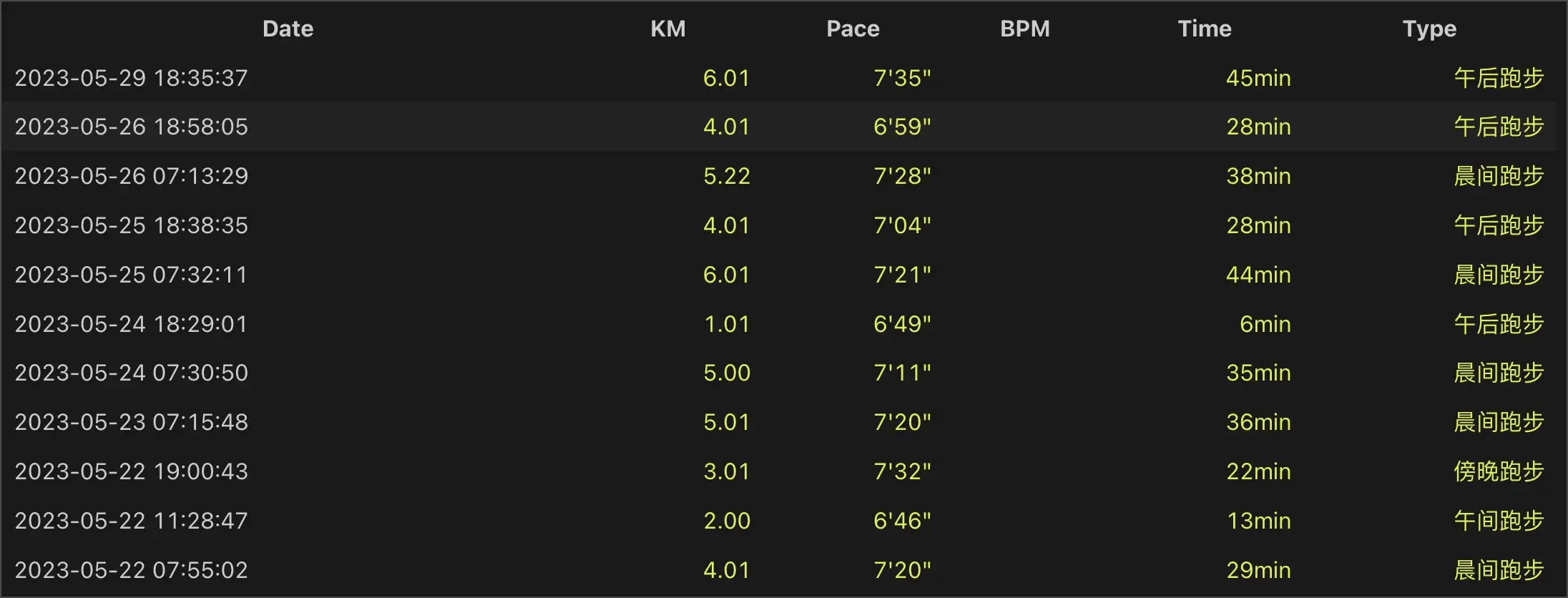Click the Type column header
1568x598 pixels.
pyautogui.click(x=1429, y=29)
